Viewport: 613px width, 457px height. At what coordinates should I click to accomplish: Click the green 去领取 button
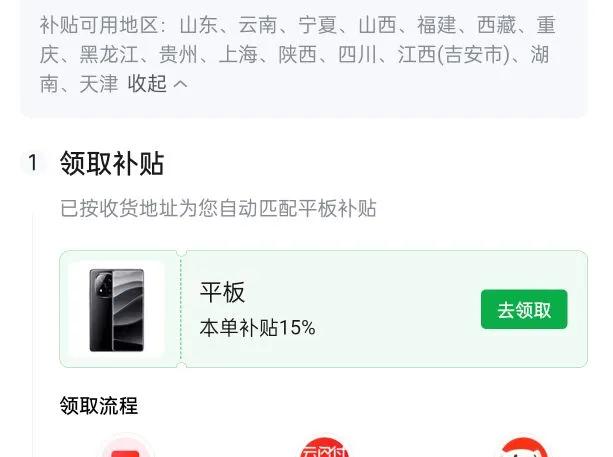click(524, 309)
